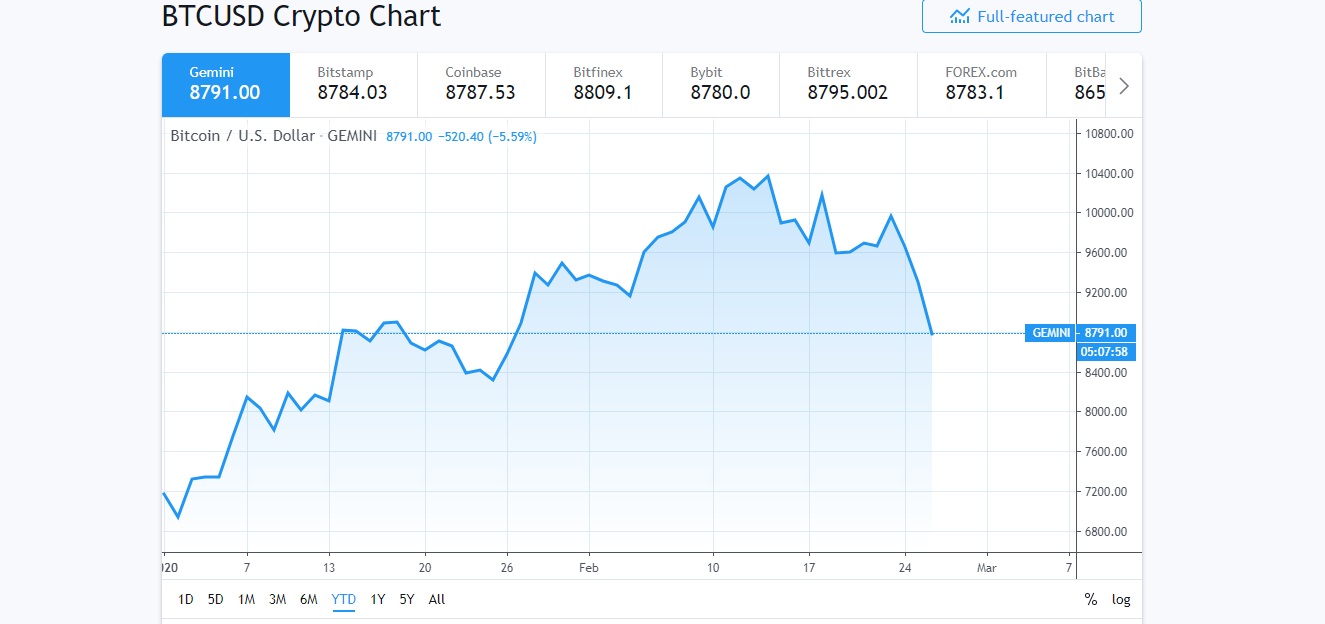The image size is (1325, 624).
Task: Select the Bybit exchange tab
Action: click(719, 85)
